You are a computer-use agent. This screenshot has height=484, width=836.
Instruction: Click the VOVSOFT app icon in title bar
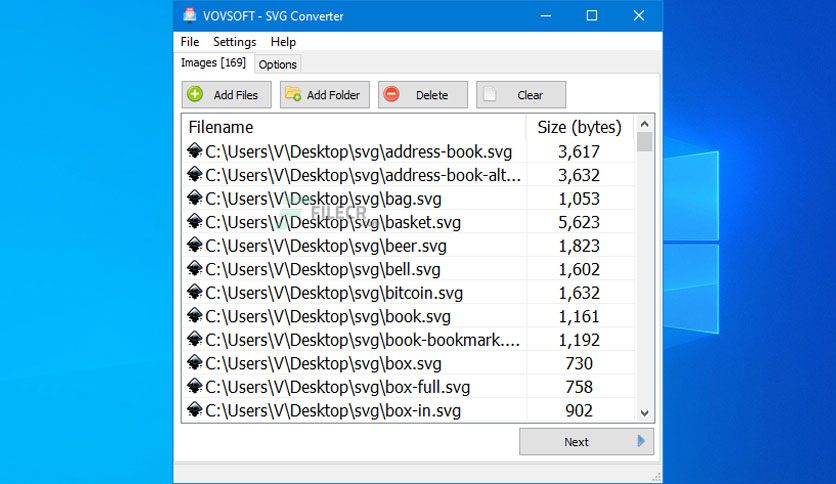click(x=189, y=15)
